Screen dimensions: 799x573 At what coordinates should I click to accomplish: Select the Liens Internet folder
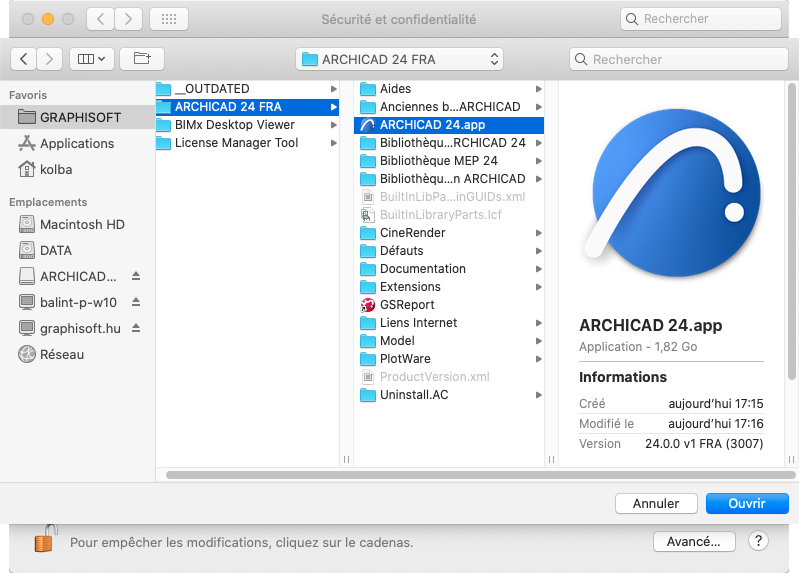click(x=449, y=323)
